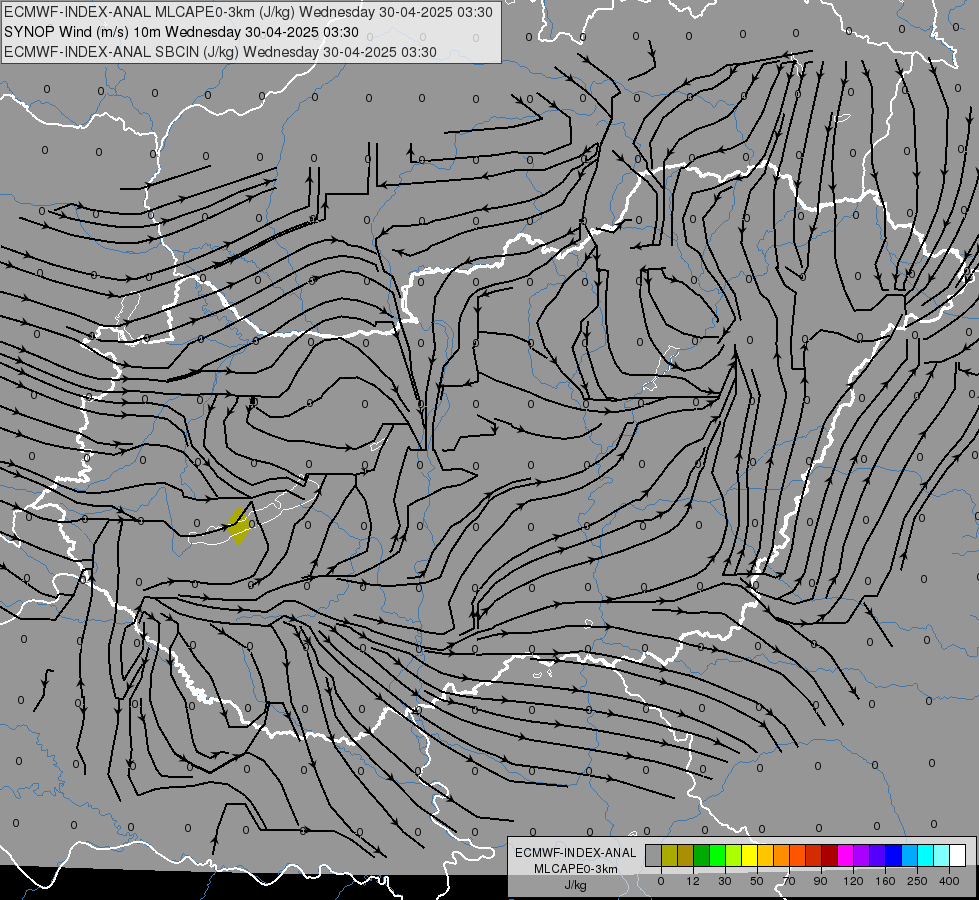Image resolution: width=979 pixels, height=900 pixels.
Task: Click the olive diamond CAPE patch on map
Action: tap(239, 527)
